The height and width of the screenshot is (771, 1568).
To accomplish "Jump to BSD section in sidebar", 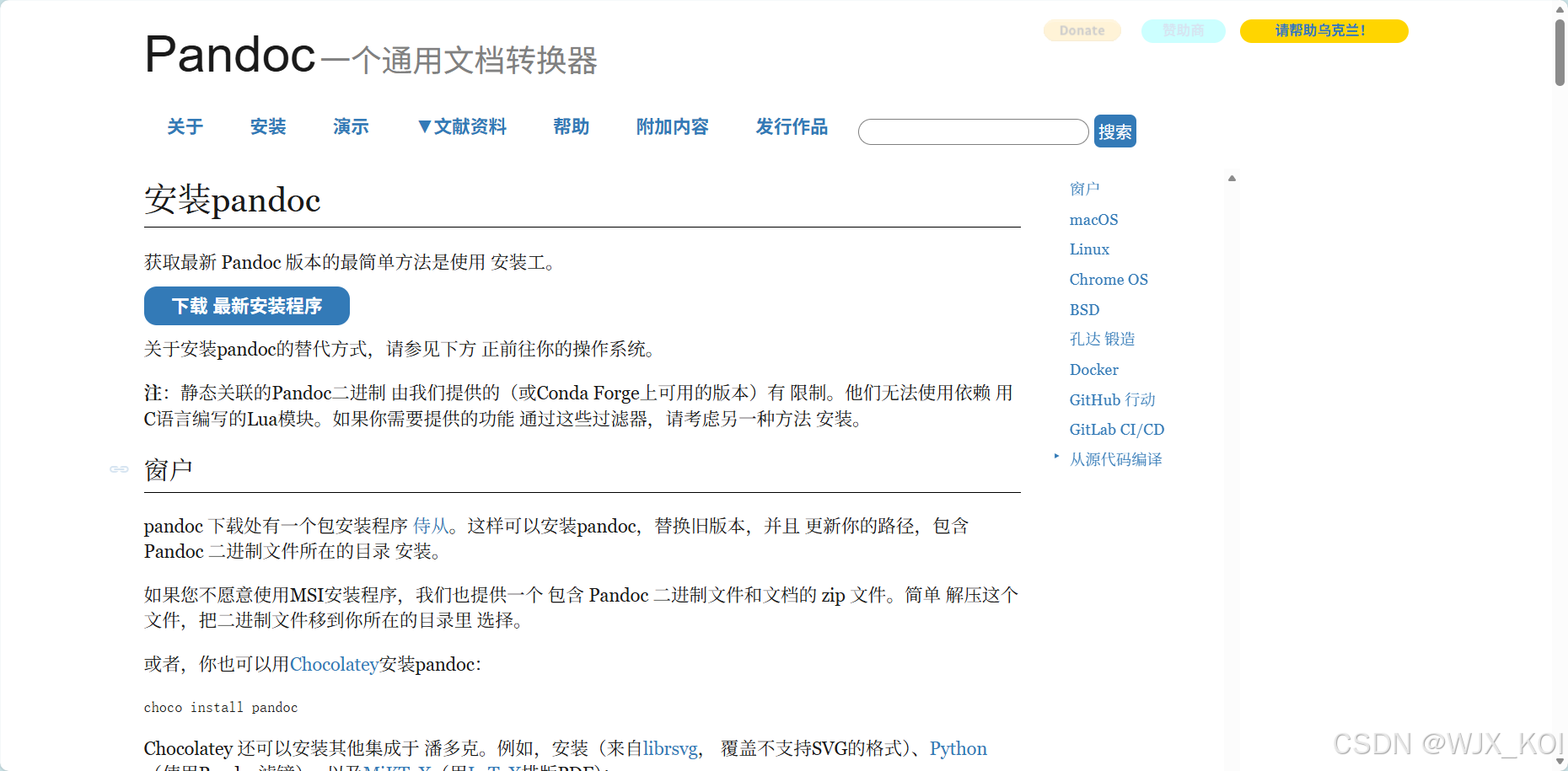I will coord(1084,309).
